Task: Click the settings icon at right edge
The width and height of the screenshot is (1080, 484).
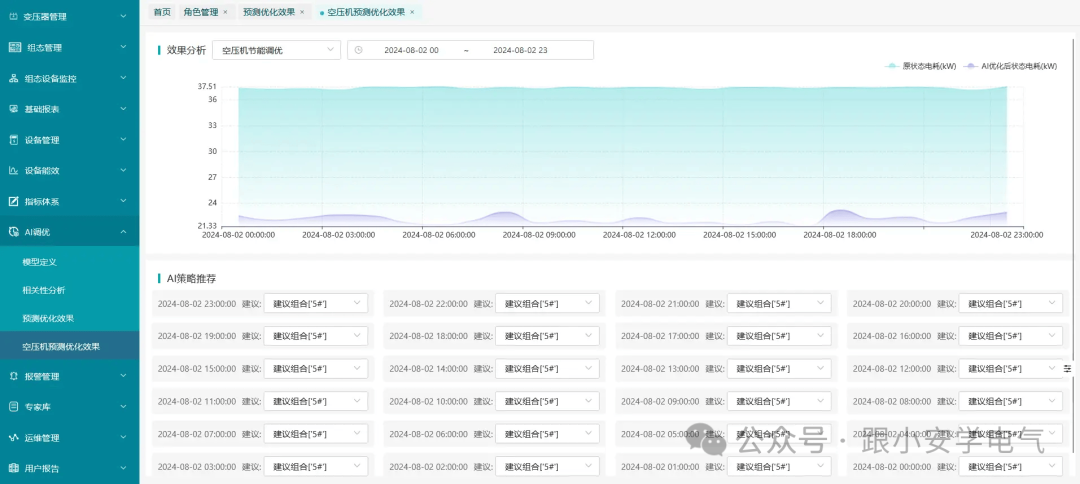Action: 1067,369
